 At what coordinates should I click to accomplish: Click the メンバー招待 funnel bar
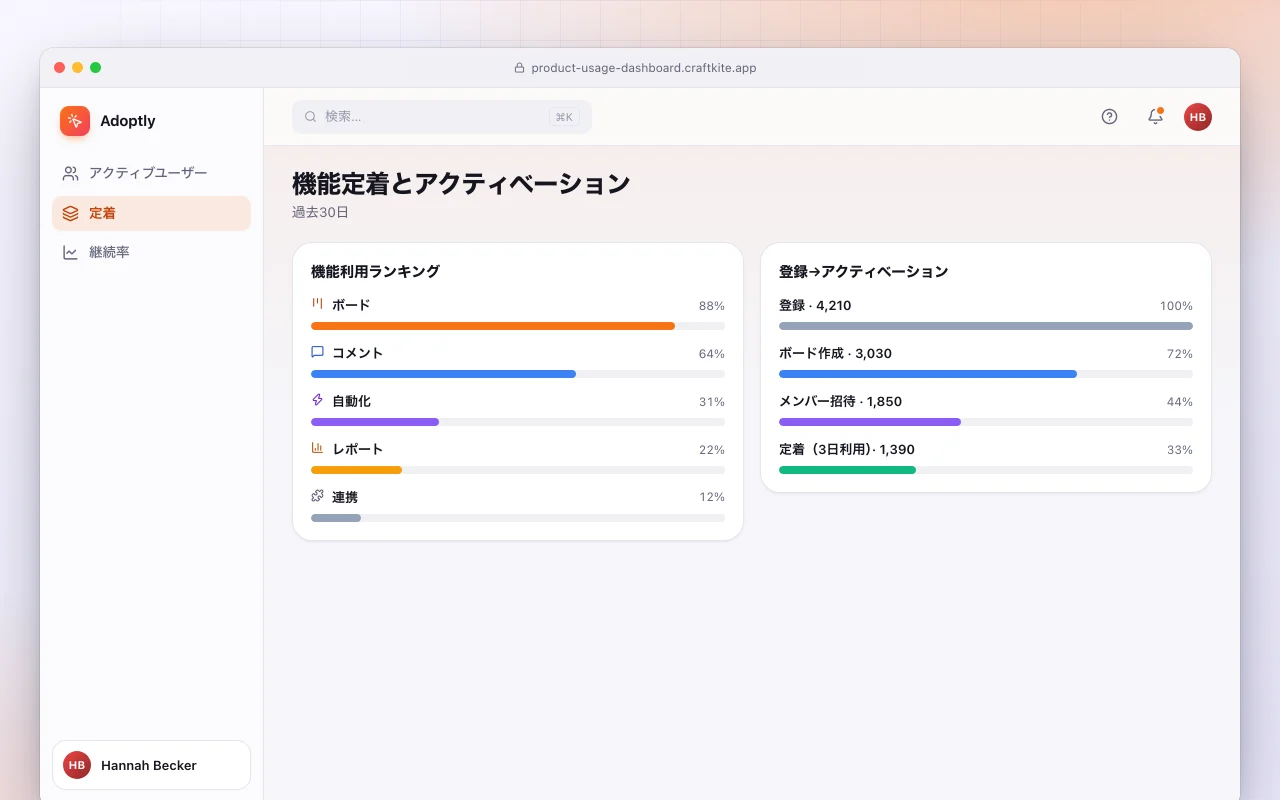(x=870, y=422)
